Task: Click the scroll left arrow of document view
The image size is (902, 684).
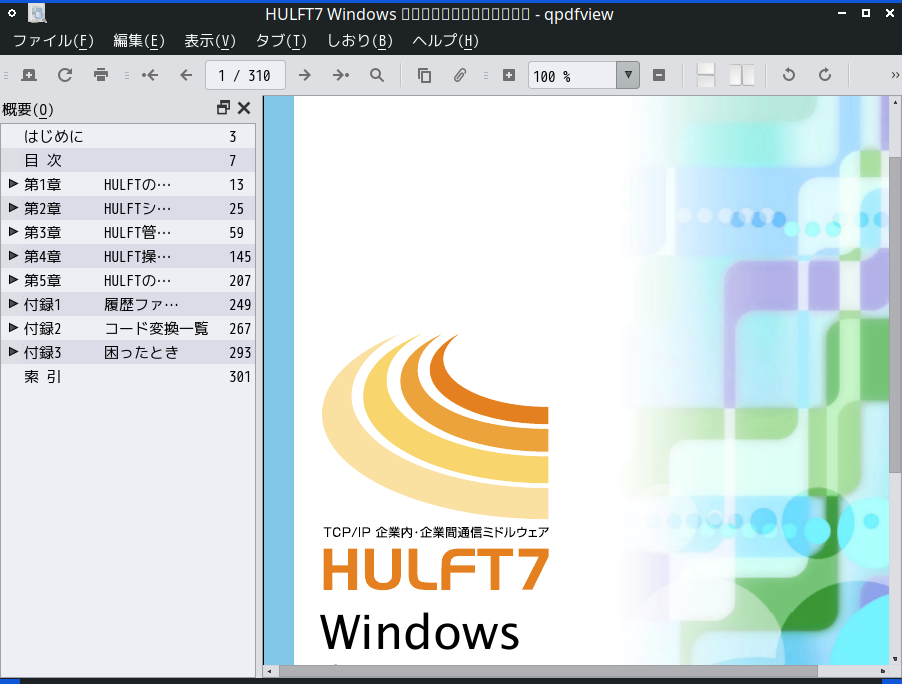Action: click(x=270, y=671)
